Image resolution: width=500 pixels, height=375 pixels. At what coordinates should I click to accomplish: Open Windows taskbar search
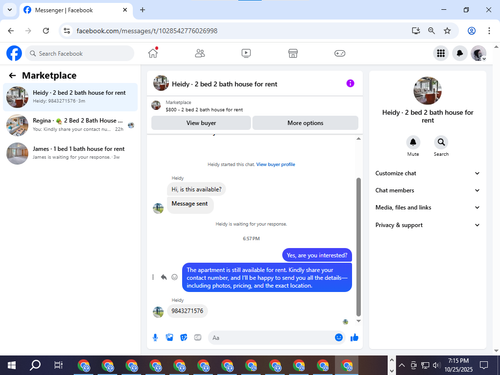pyautogui.click(x=35, y=365)
